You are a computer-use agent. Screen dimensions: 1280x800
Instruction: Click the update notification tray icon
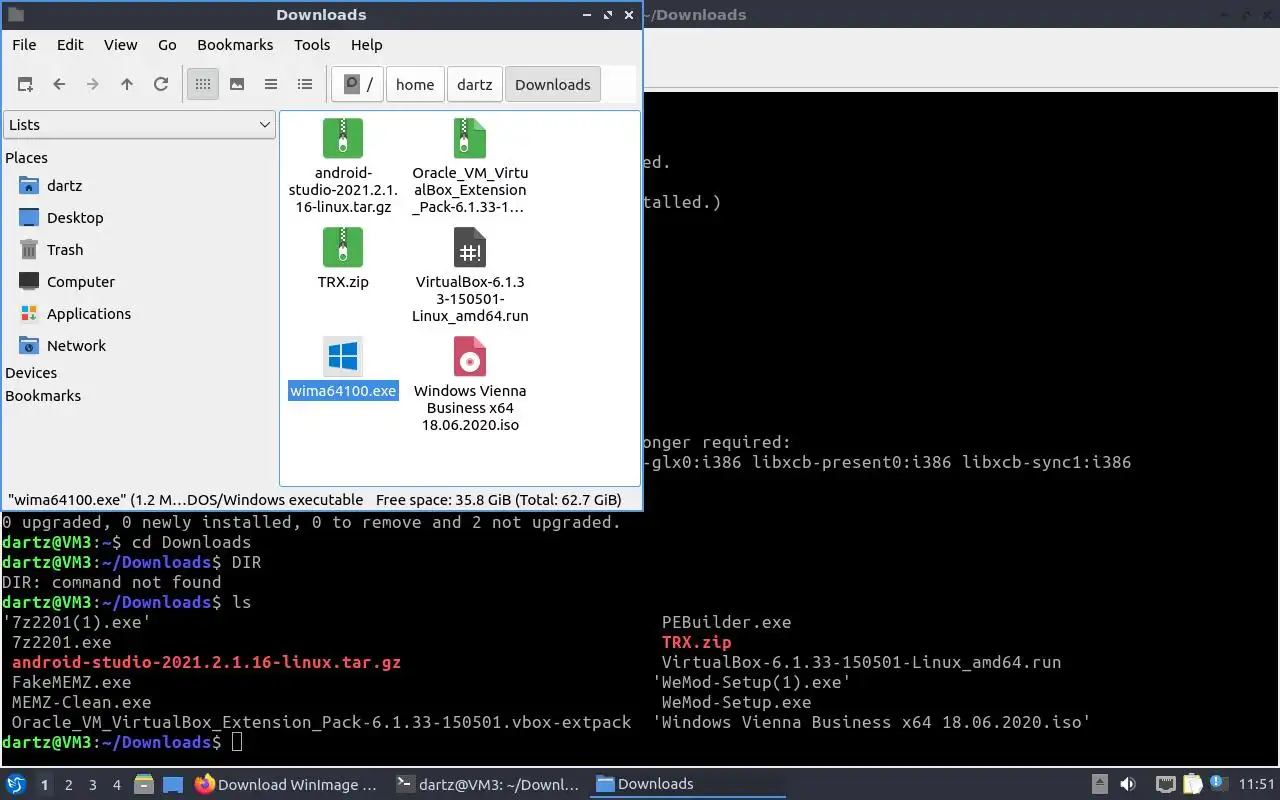coord(1218,784)
